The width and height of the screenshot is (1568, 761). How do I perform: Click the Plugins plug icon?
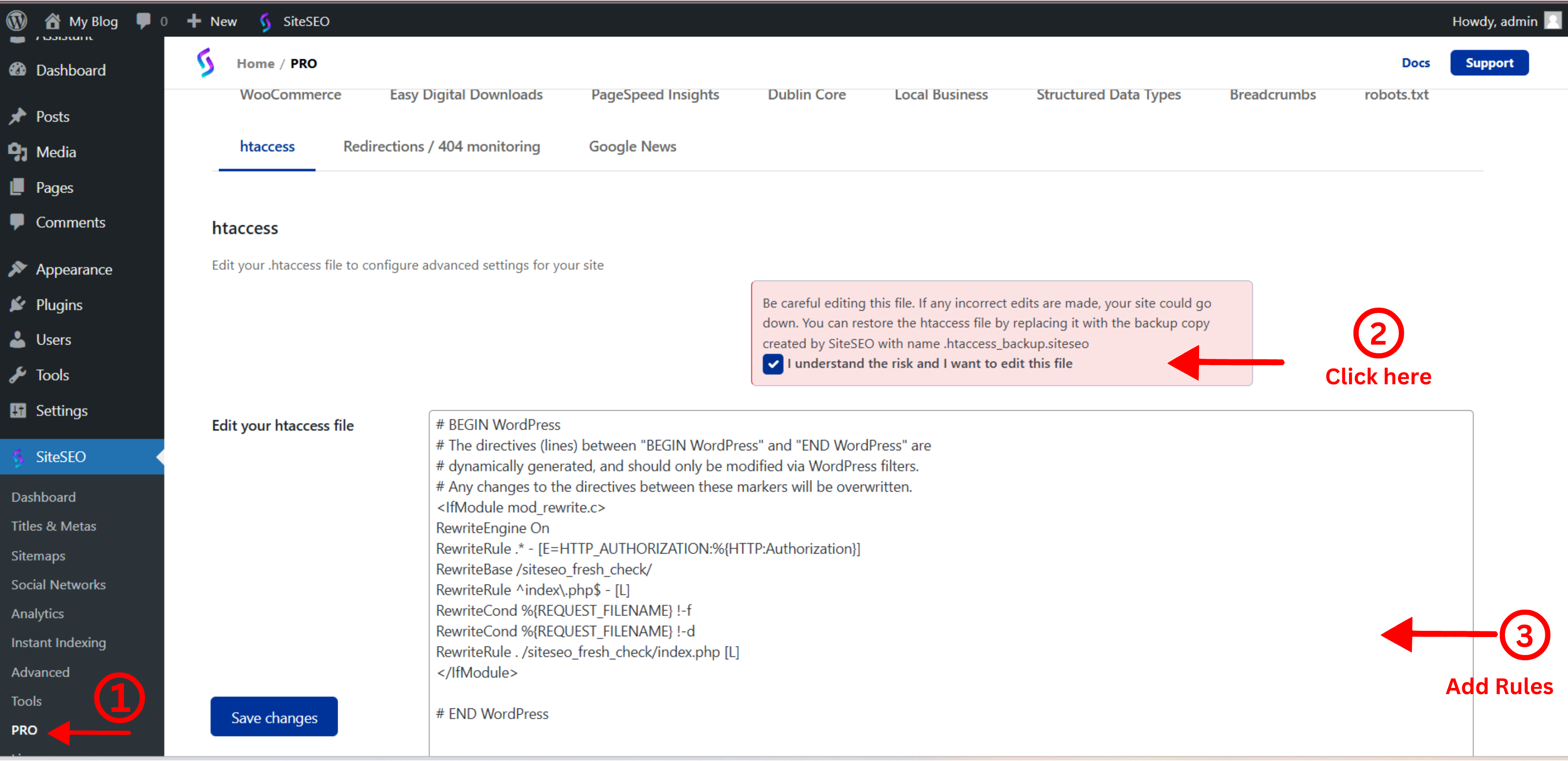coord(18,304)
